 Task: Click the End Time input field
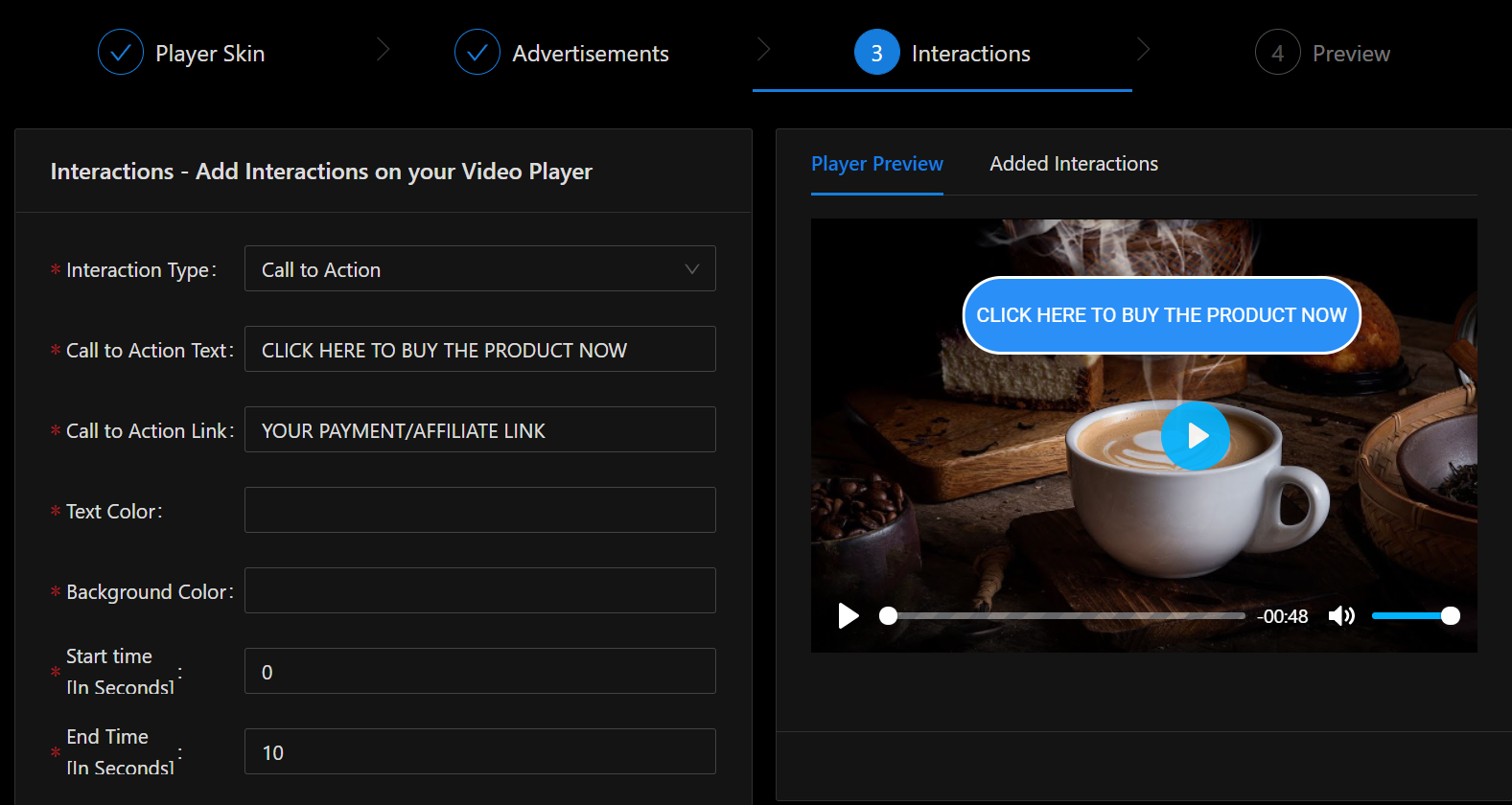point(480,751)
